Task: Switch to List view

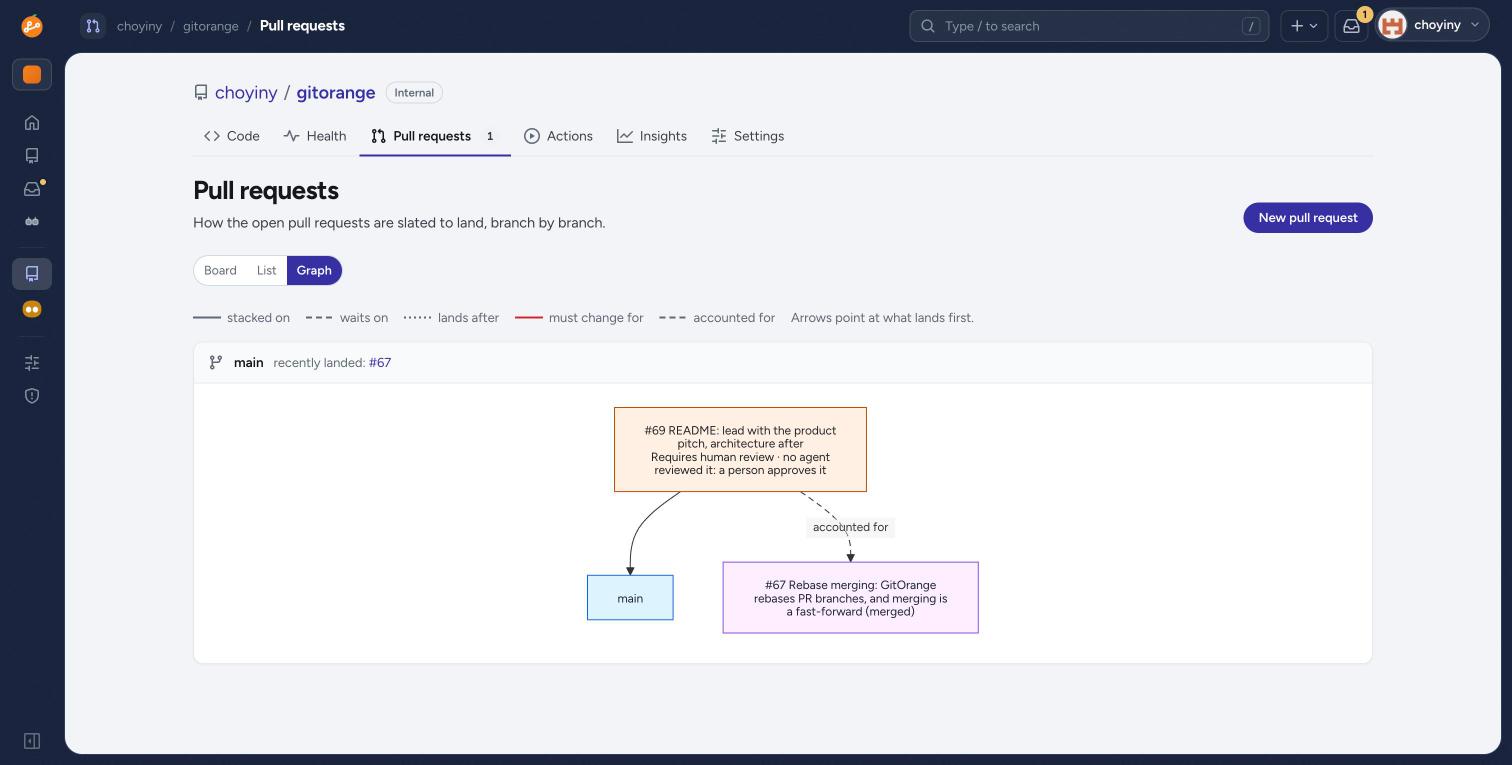Action: [x=266, y=271]
